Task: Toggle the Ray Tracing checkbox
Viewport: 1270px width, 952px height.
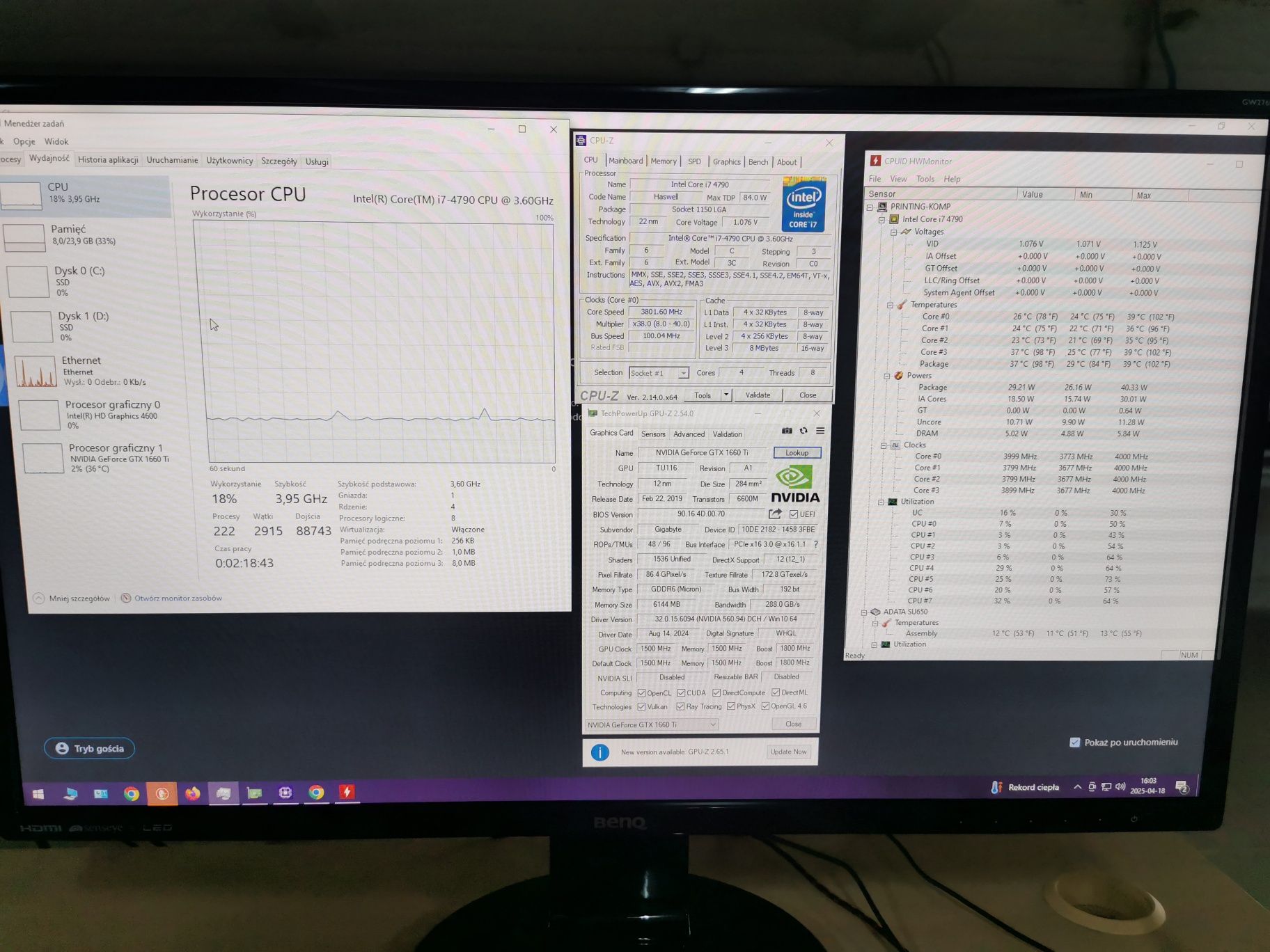Action: click(x=680, y=707)
